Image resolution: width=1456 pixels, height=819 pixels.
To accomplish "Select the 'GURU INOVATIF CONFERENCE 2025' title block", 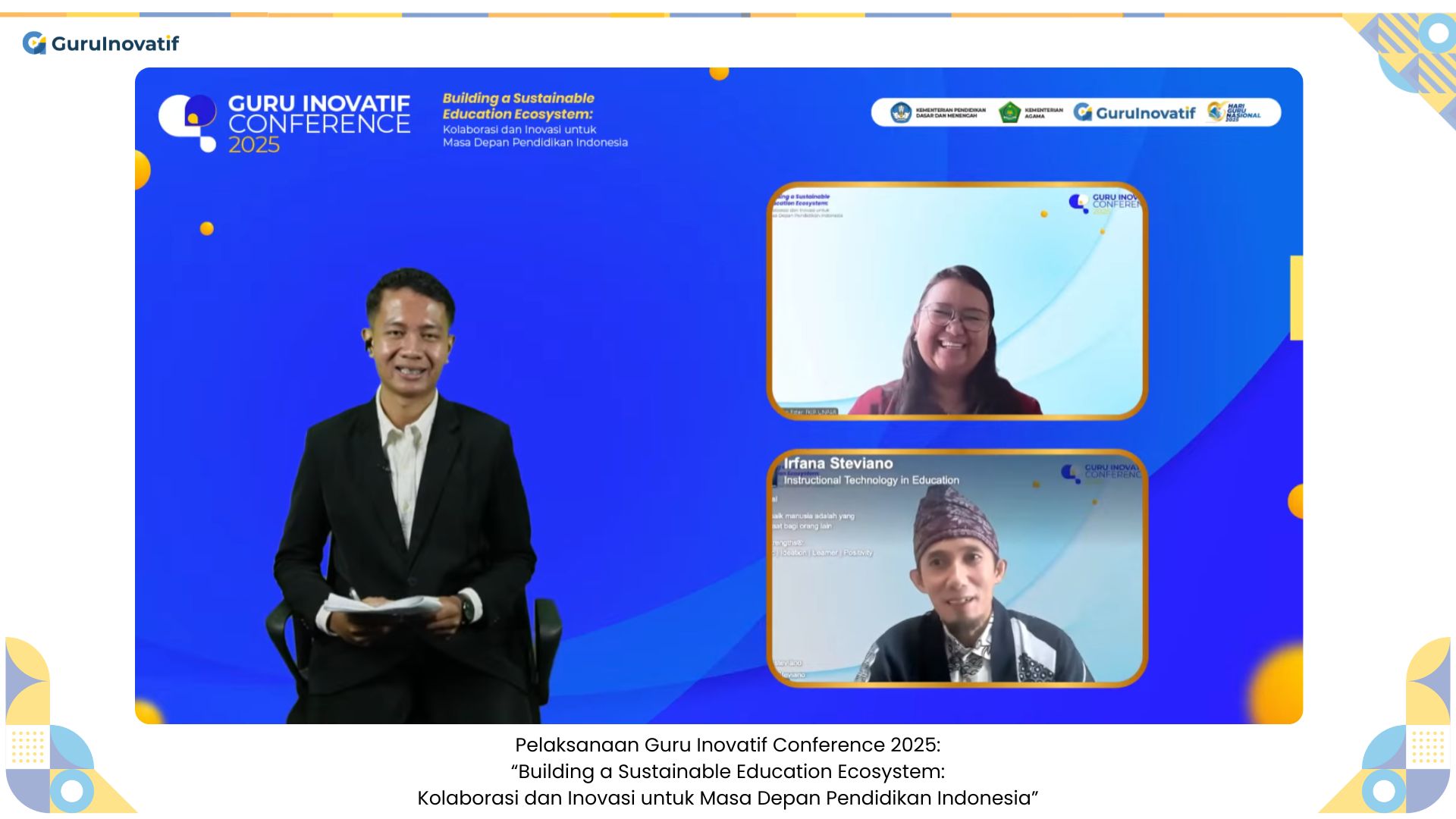I will click(318, 121).
